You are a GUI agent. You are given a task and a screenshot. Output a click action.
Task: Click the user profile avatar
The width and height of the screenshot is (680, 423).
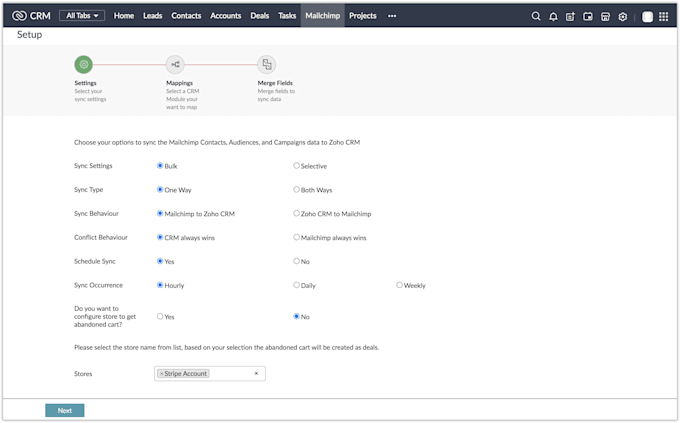pyautogui.click(x=647, y=16)
